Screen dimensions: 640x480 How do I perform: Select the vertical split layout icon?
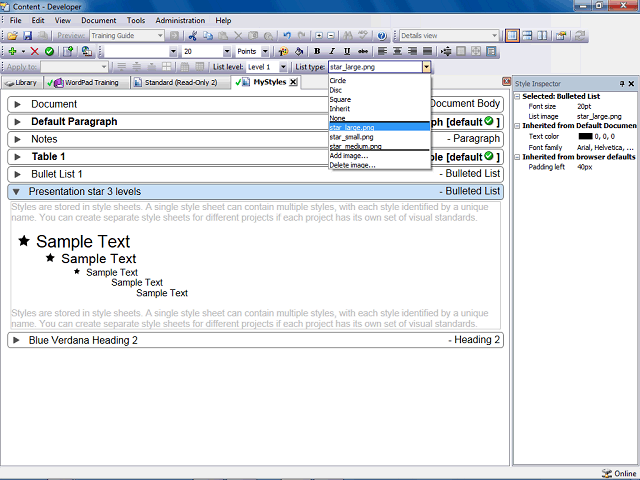pos(542,36)
